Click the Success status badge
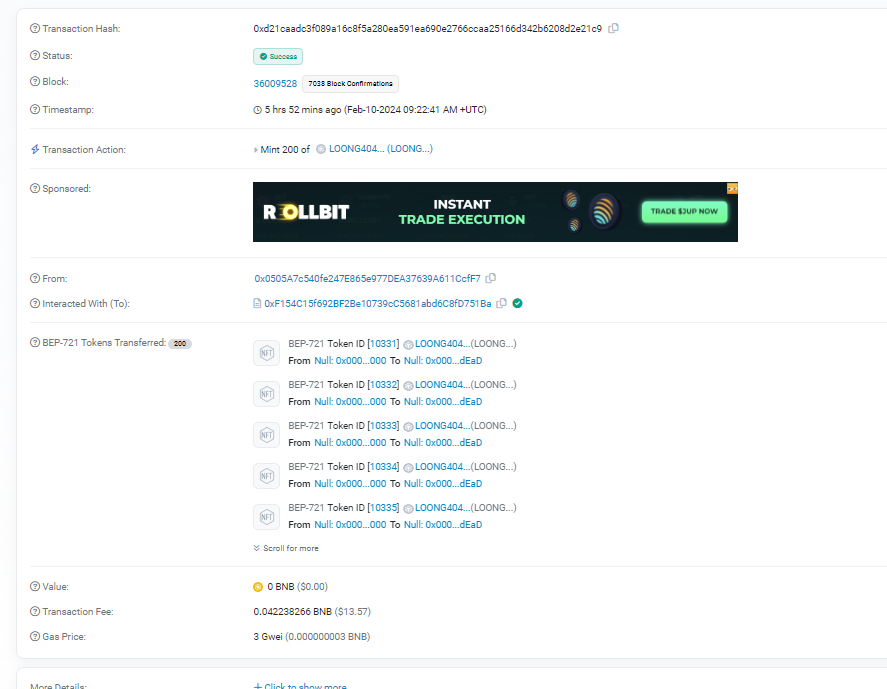887x689 pixels. (278, 57)
